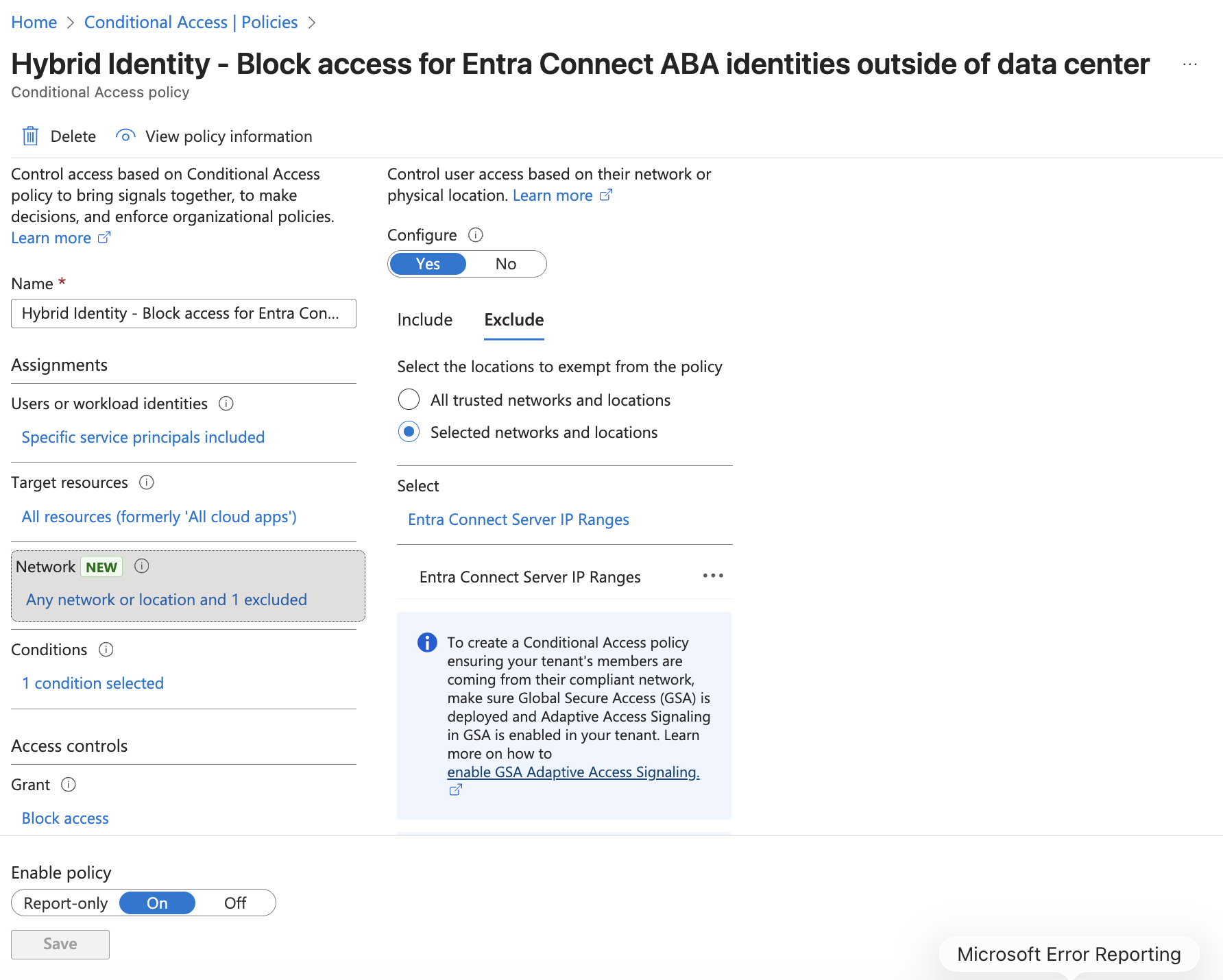Click breadcrumb chevron after Home
The width and height of the screenshot is (1223, 980).
[x=71, y=23]
